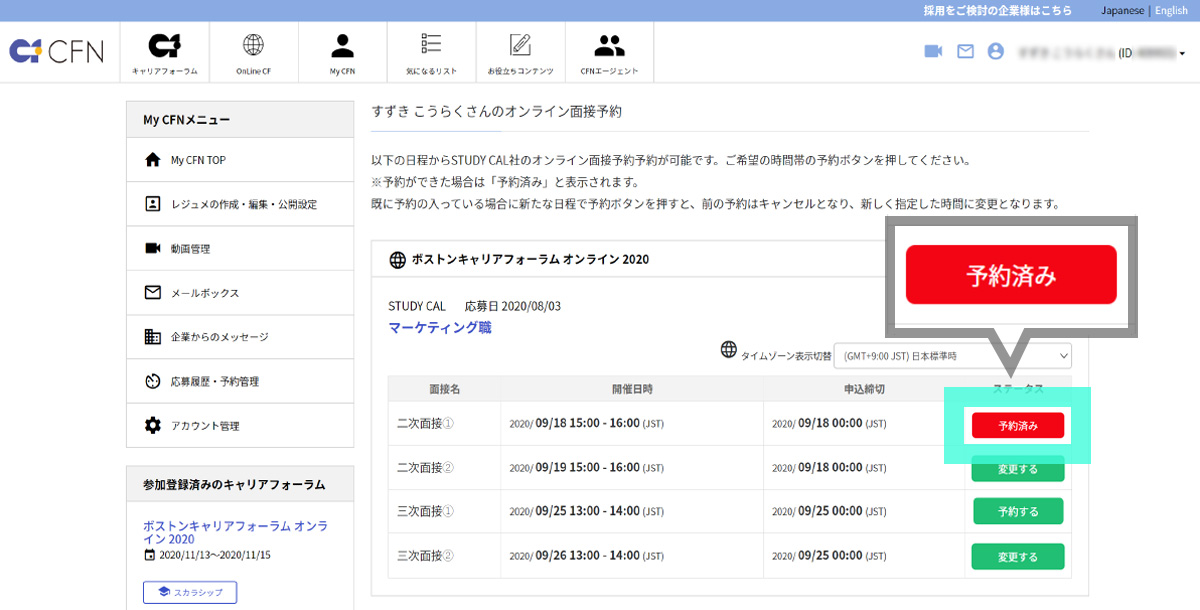Open 企業からのメッセージ in the sidebar
Image resolution: width=1200 pixels, height=610 pixels.
240,337
